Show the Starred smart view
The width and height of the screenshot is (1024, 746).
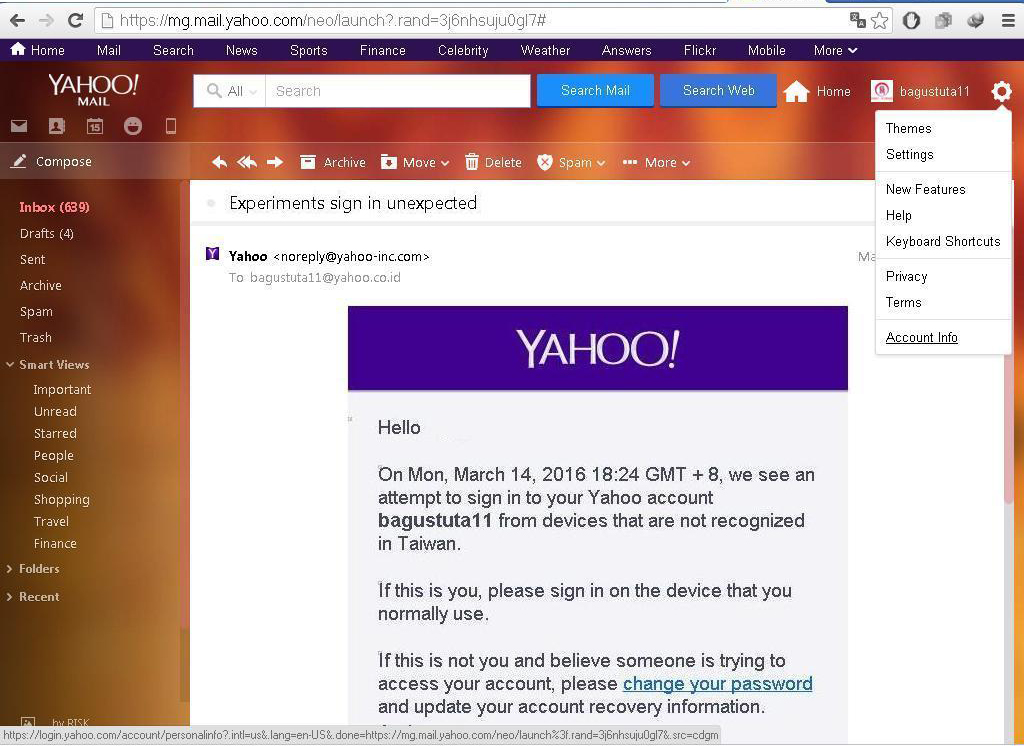[55, 433]
